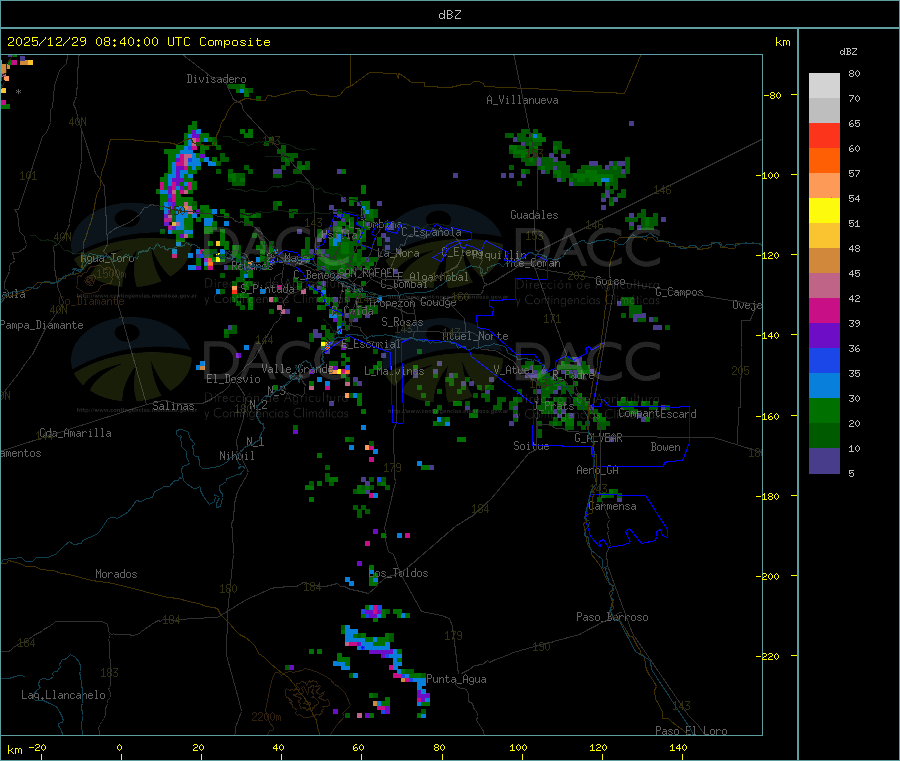This screenshot has width=900, height=761.
Task: Click the 140 km horizontal axis tick
Action: click(x=678, y=747)
